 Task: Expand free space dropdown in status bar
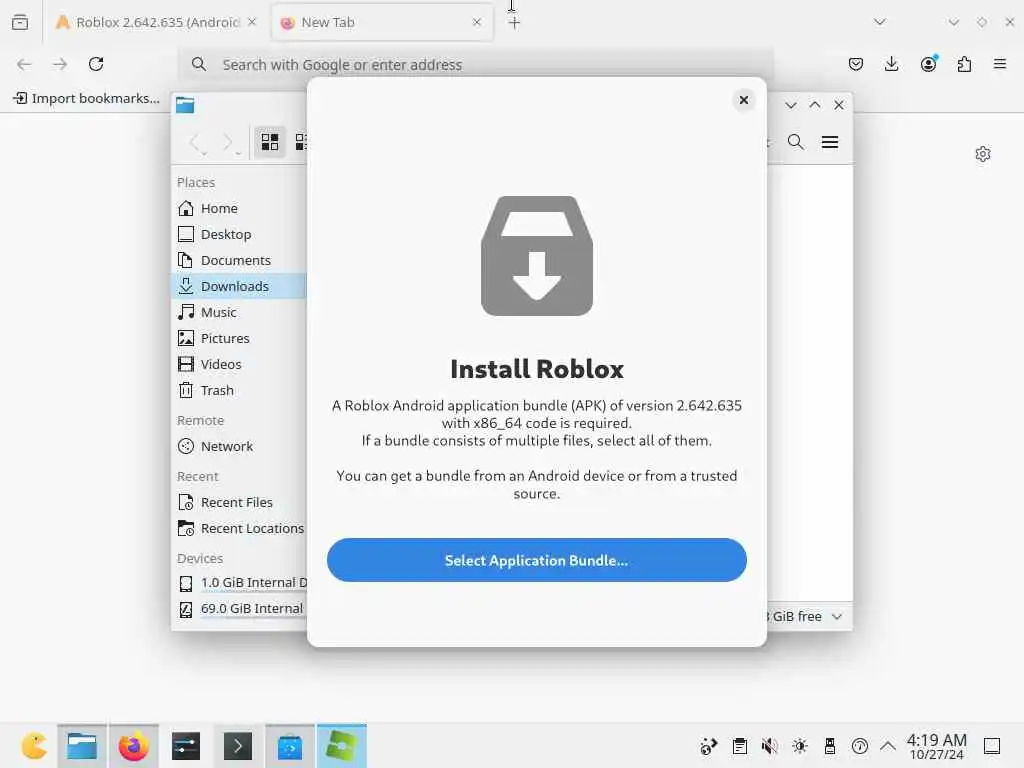pos(837,616)
